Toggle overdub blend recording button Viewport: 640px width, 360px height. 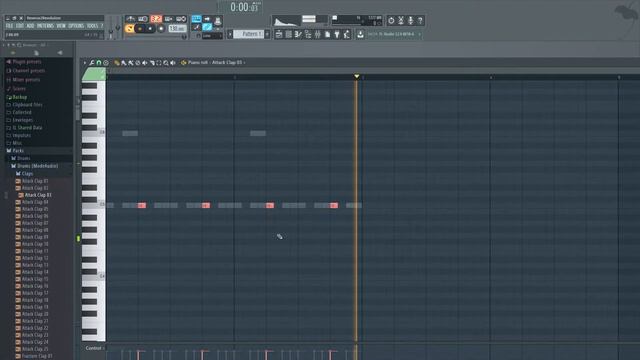pos(168,19)
